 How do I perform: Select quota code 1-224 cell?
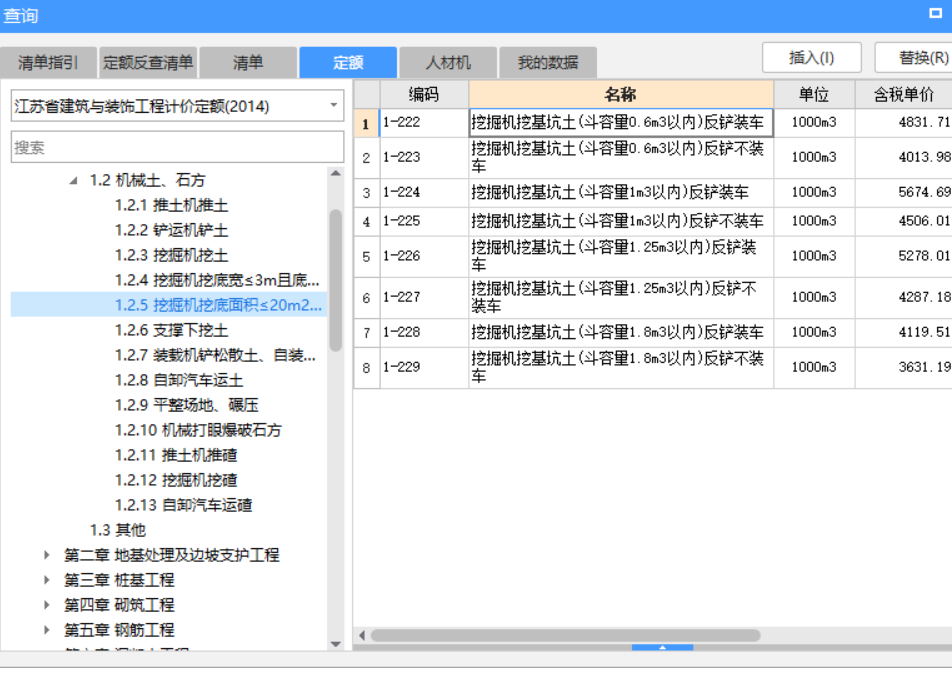point(424,193)
